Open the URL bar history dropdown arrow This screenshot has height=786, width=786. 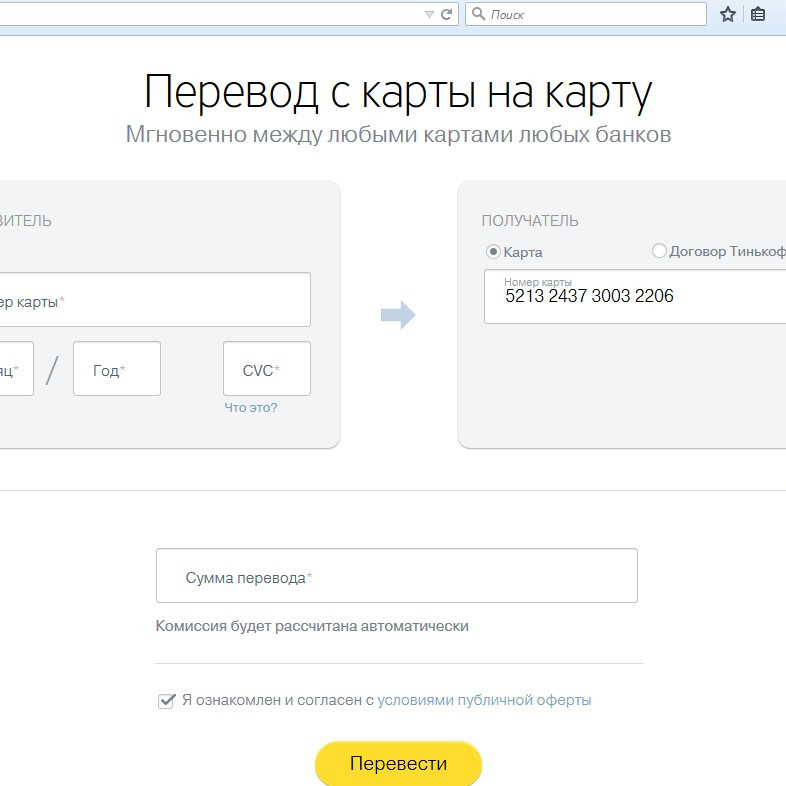click(x=429, y=15)
